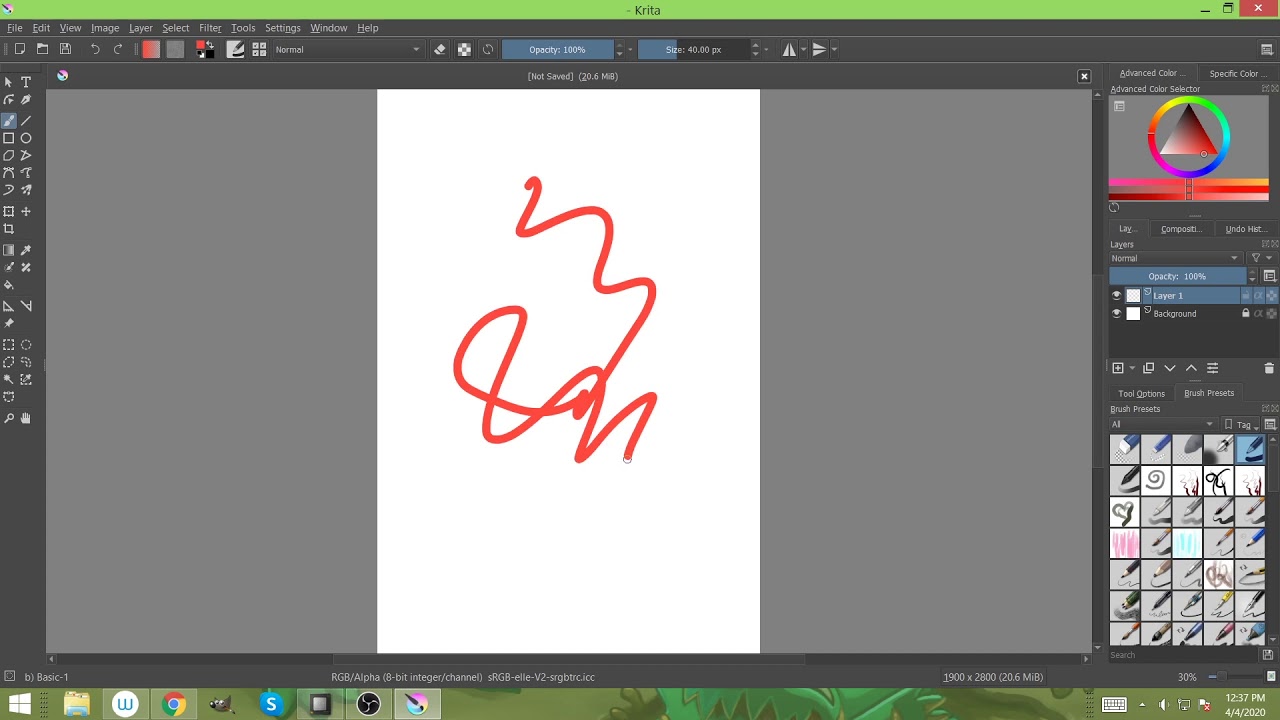Select the Rectangle shape tool
The width and height of the screenshot is (1280, 720).
tap(9, 138)
